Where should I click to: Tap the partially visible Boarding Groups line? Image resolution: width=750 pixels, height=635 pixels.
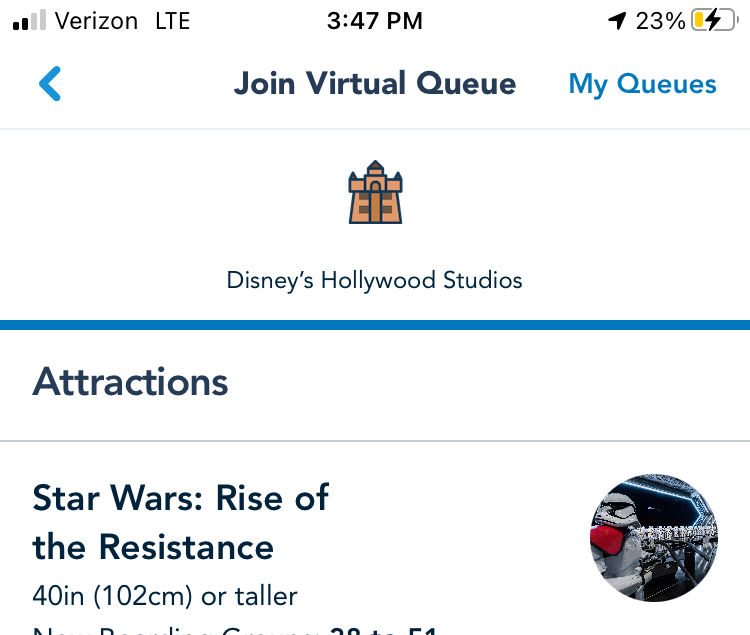point(235,630)
